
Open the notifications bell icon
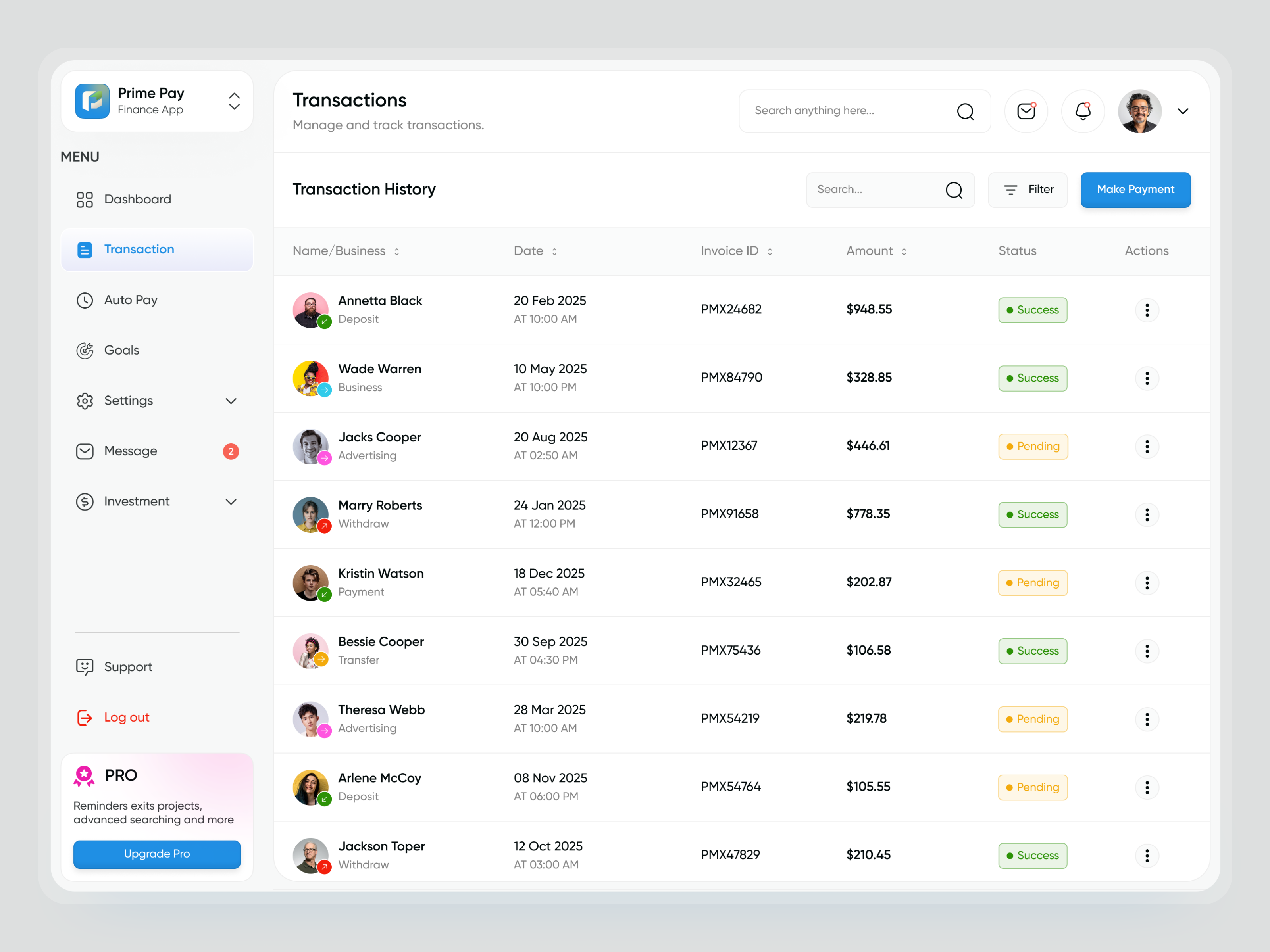[1082, 111]
